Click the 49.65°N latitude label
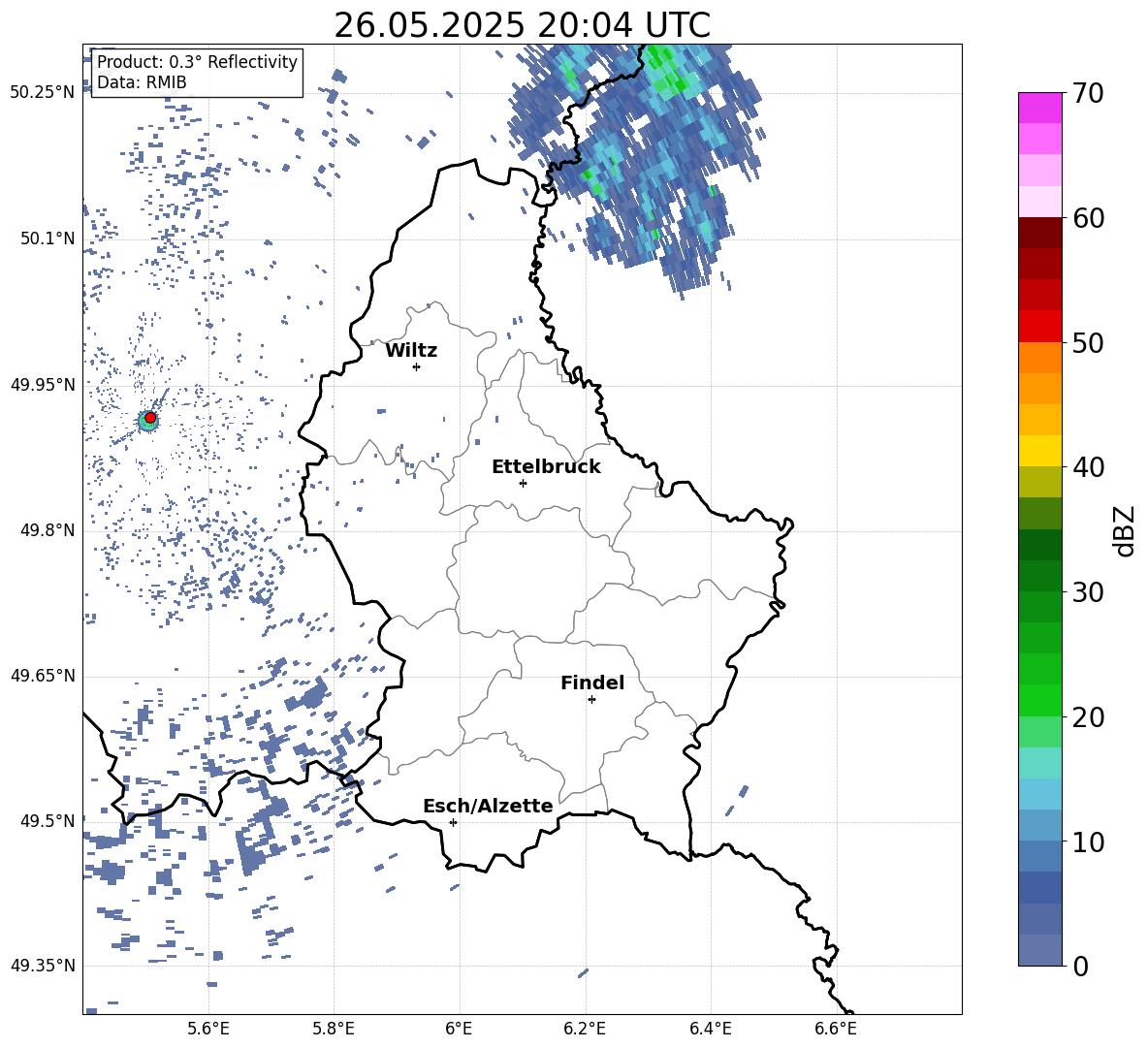The height and width of the screenshot is (1048, 1148). pos(43,675)
